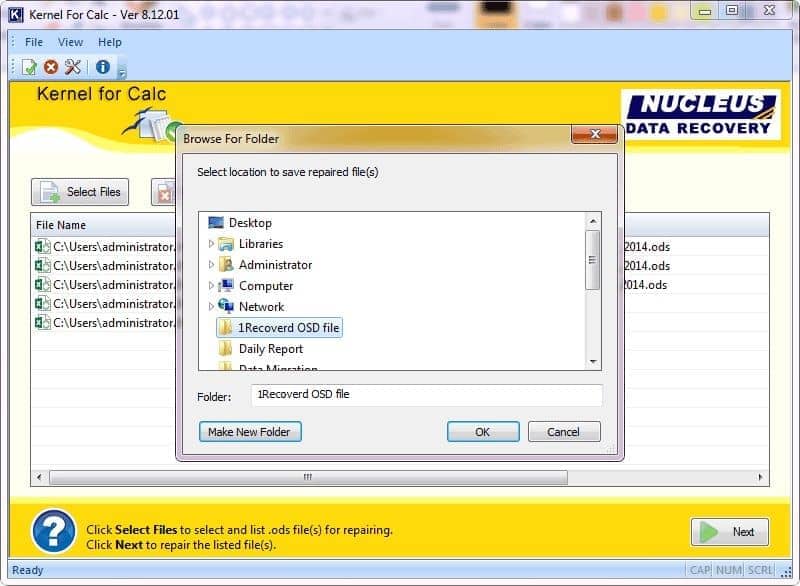Viewport: 800px width, 586px height.
Task: Click the second .ods file icon in list
Action: [x=42, y=266]
